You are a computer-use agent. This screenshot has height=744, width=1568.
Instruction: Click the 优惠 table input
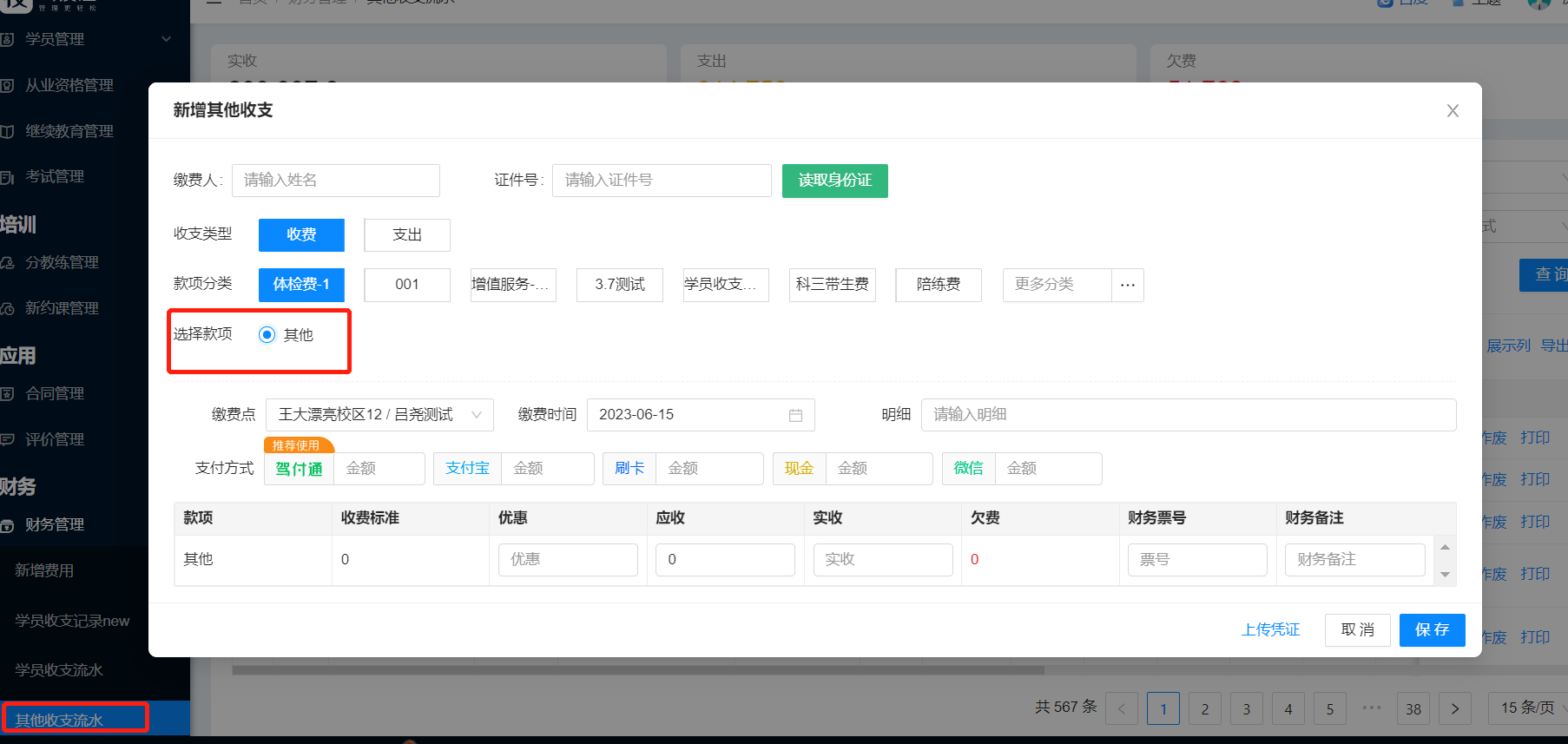click(x=568, y=560)
